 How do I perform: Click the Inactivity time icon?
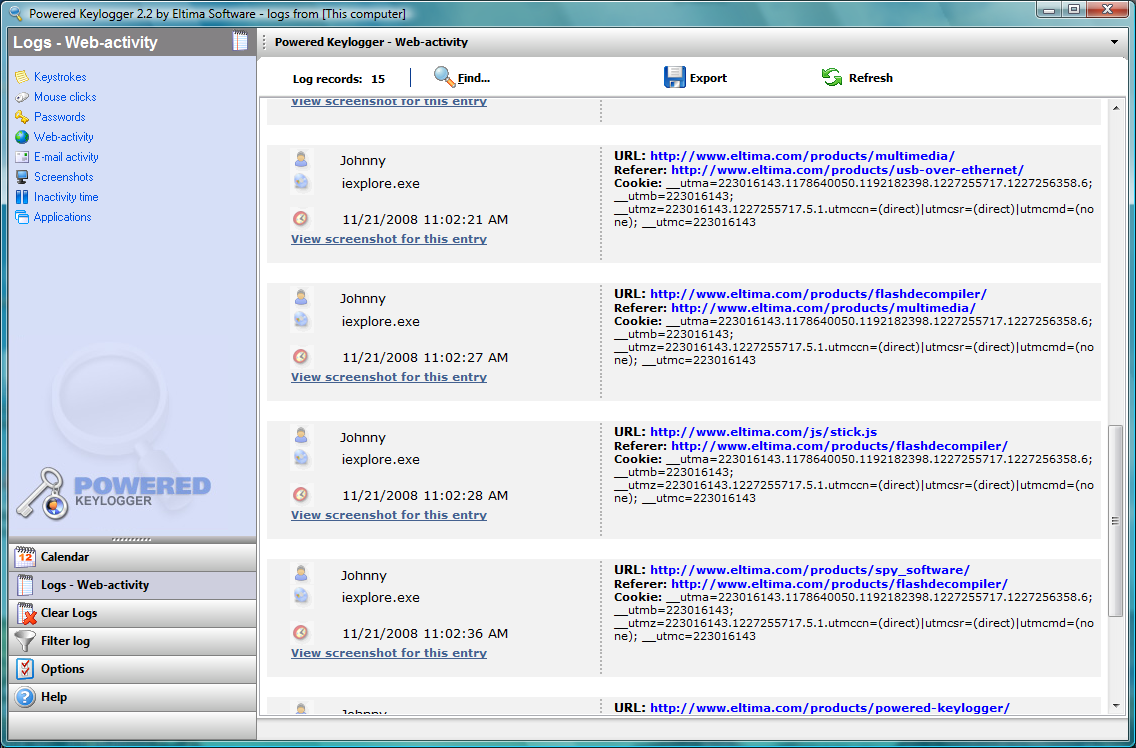pos(22,197)
